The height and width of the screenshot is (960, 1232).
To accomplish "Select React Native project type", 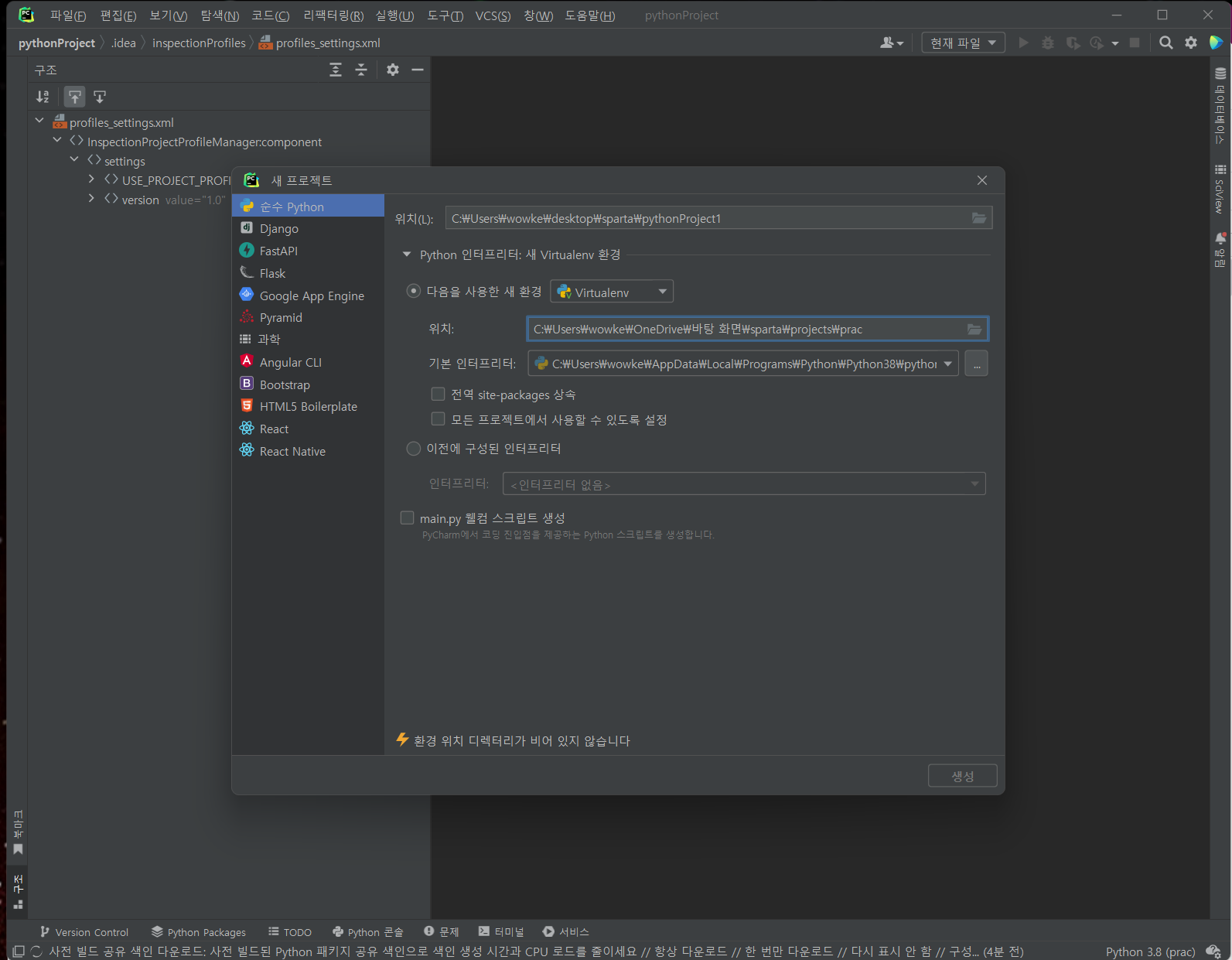I will click(x=308, y=451).
